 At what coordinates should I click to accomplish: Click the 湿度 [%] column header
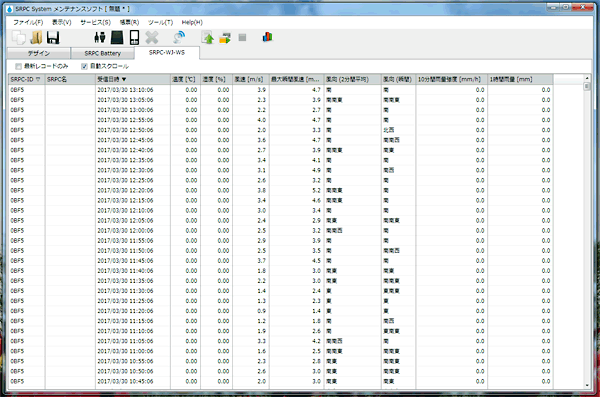click(x=216, y=79)
